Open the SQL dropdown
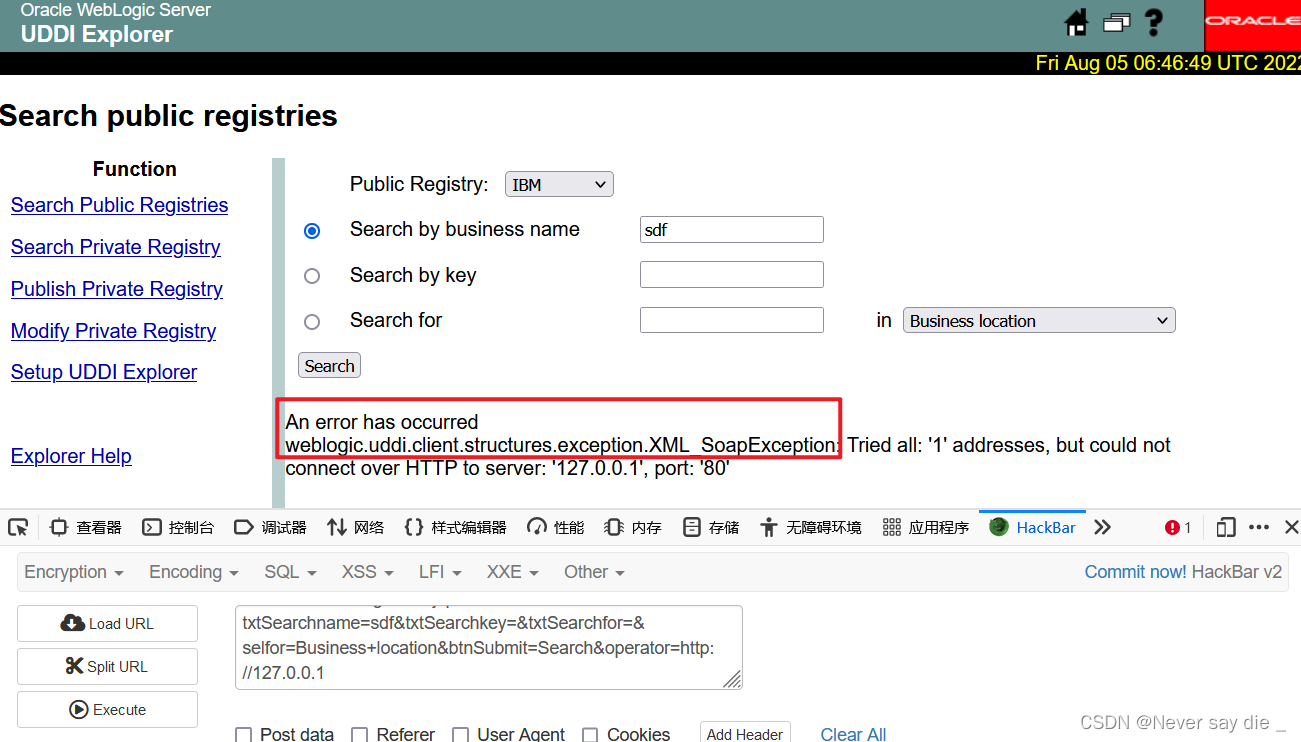The image size is (1301, 742). [x=290, y=572]
